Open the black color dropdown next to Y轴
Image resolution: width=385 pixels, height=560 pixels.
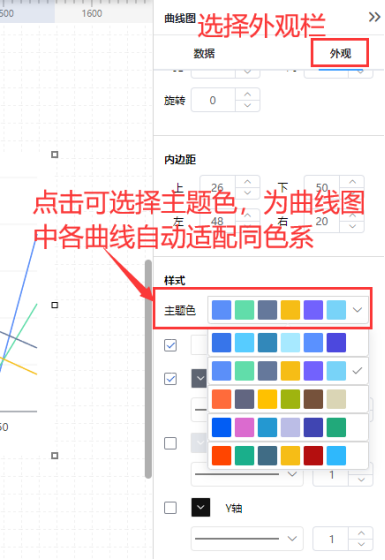(201, 508)
